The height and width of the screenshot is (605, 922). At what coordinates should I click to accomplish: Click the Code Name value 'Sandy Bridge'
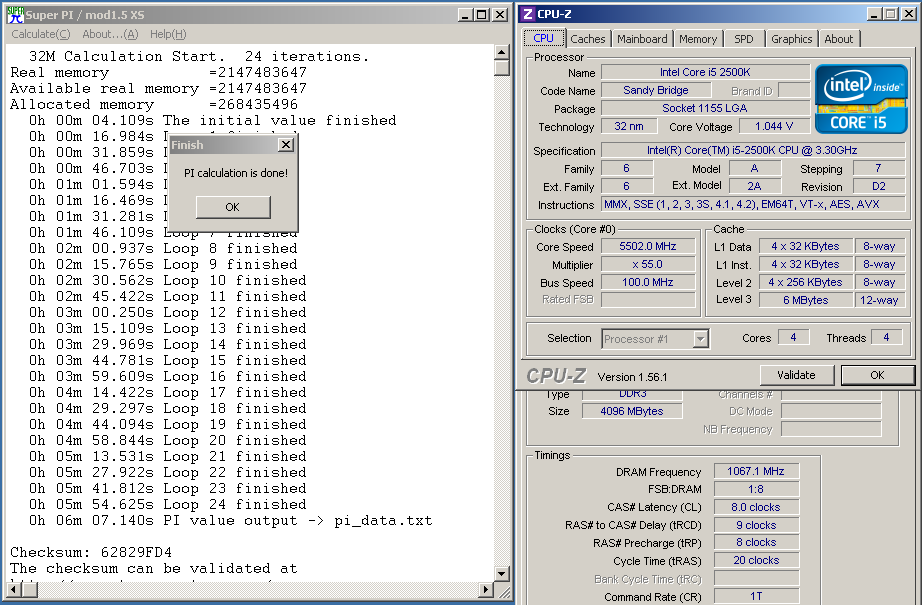[x=656, y=91]
